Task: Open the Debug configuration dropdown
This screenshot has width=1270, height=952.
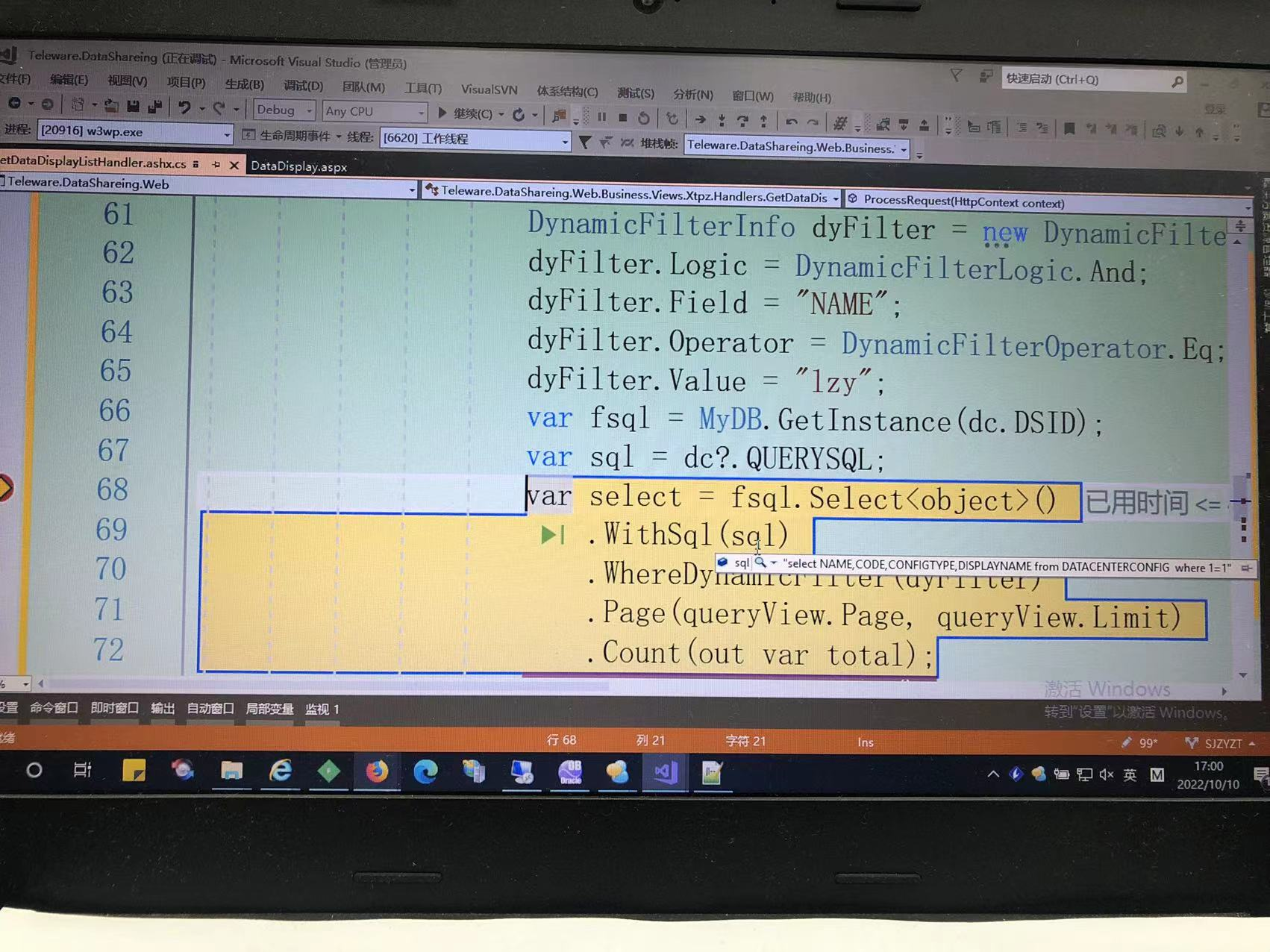Action: (x=284, y=110)
